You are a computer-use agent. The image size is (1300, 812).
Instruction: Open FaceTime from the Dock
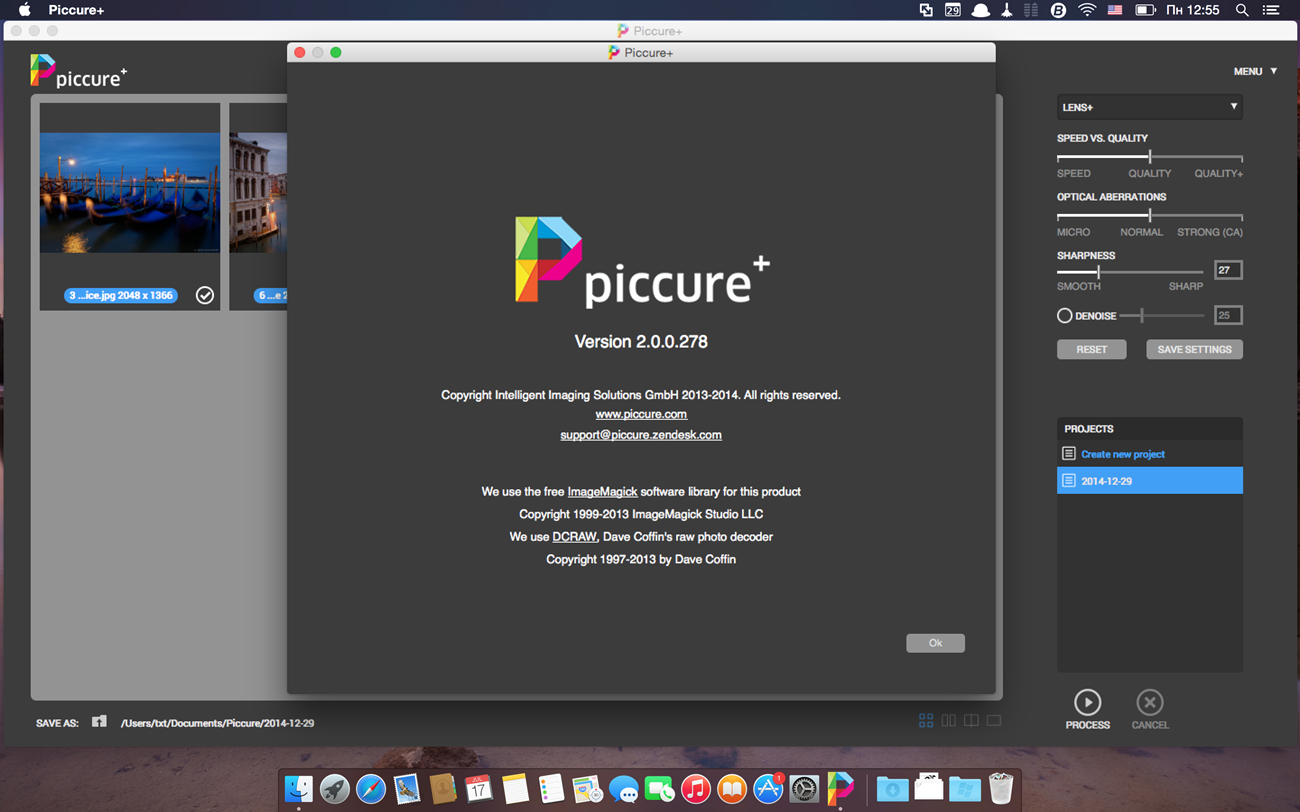(x=659, y=789)
